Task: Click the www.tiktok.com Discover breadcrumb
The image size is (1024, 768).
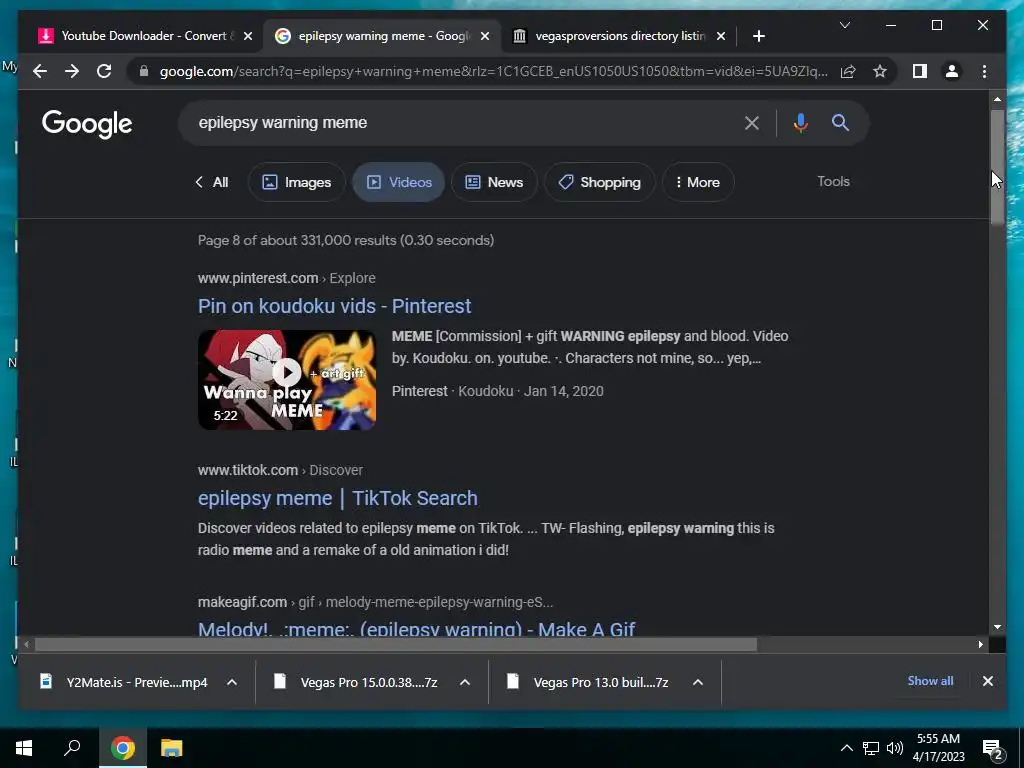Action: point(280,470)
